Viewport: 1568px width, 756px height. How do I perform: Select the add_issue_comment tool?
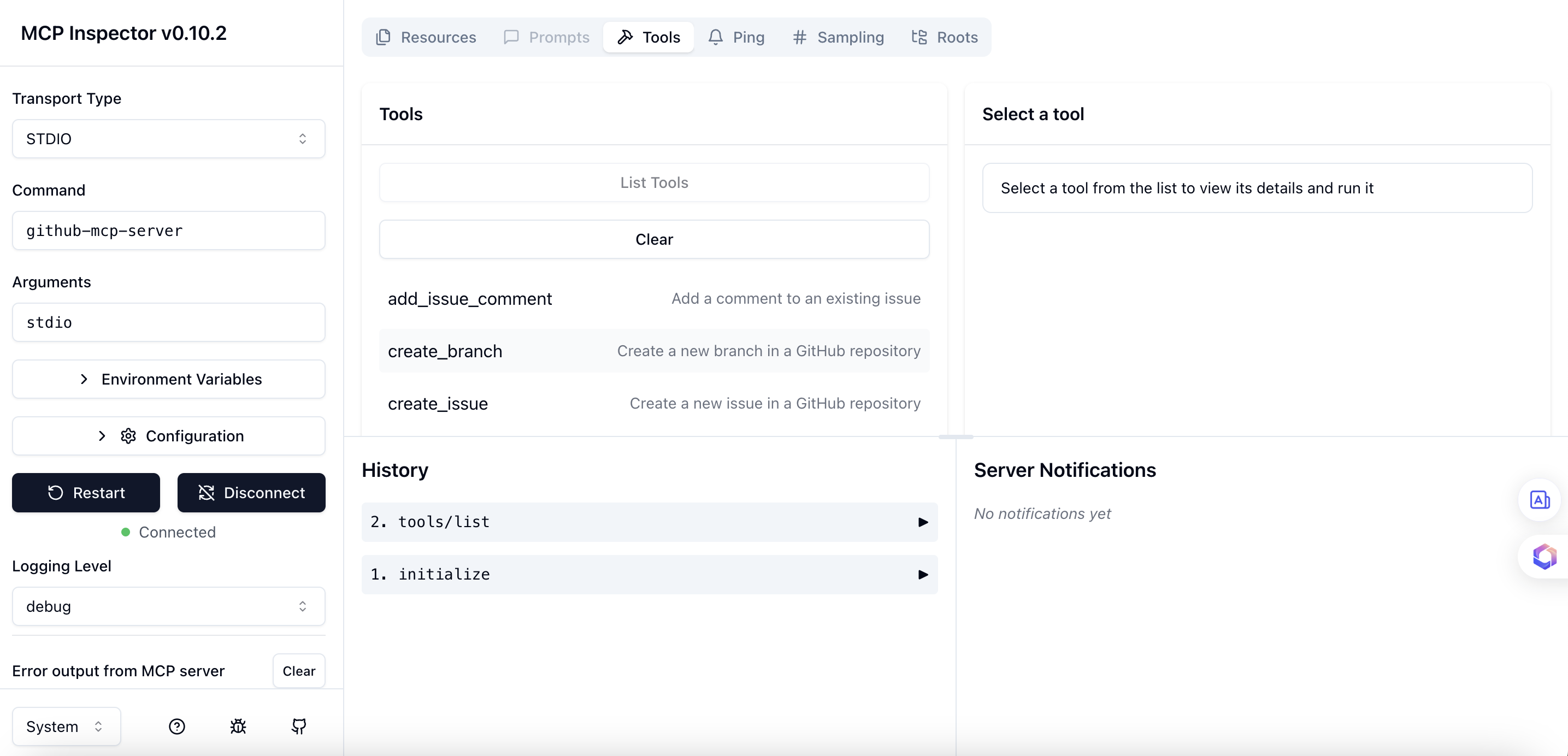655,298
